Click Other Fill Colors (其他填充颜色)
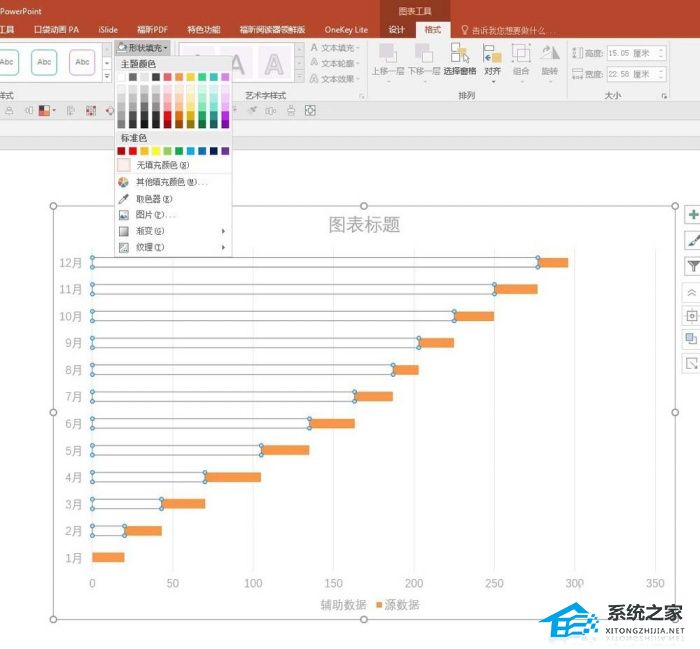700x649 pixels. (x=170, y=183)
